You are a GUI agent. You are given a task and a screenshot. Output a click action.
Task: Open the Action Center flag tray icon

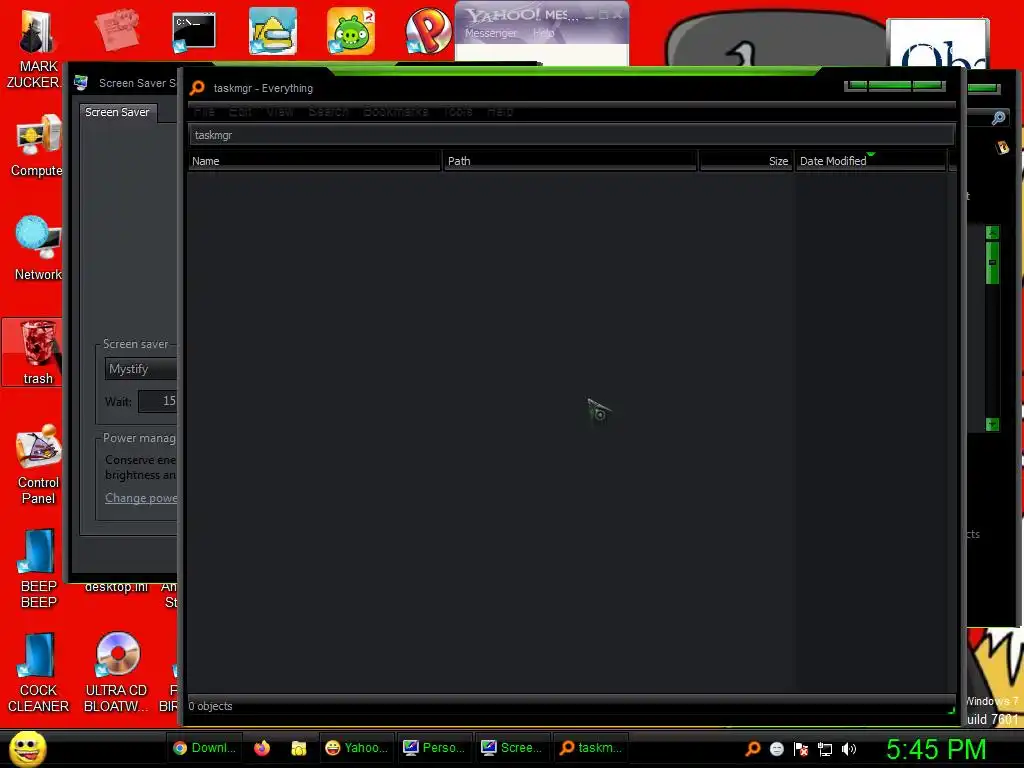[x=801, y=749]
